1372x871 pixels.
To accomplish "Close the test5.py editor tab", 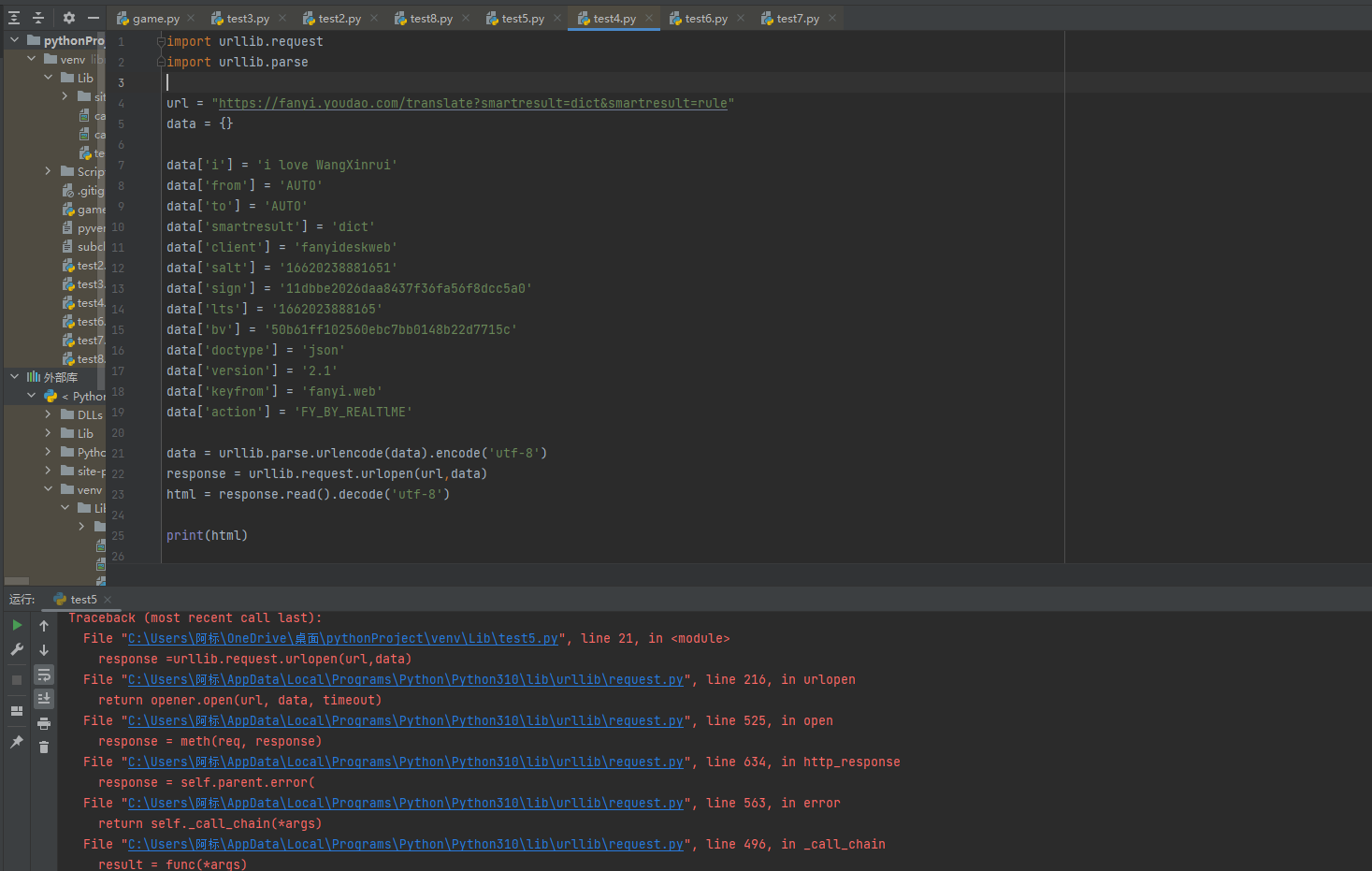I will click(x=557, y=18).
